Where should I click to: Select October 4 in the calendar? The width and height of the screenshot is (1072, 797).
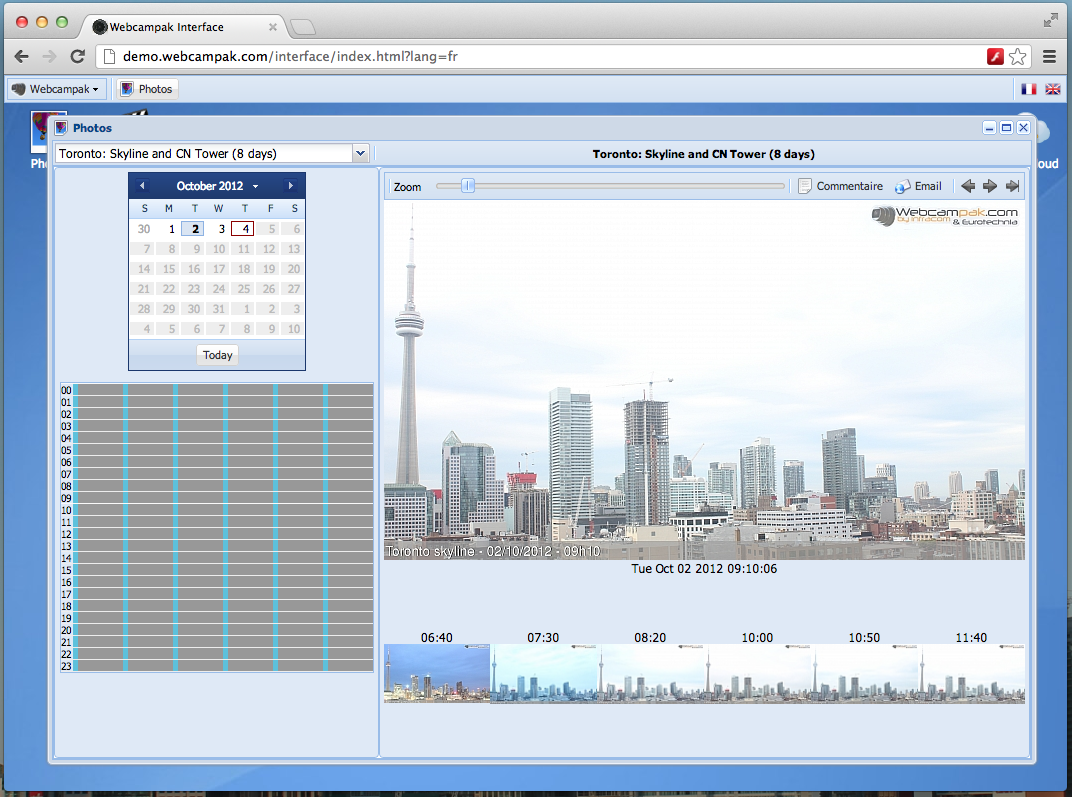(243, 229)
